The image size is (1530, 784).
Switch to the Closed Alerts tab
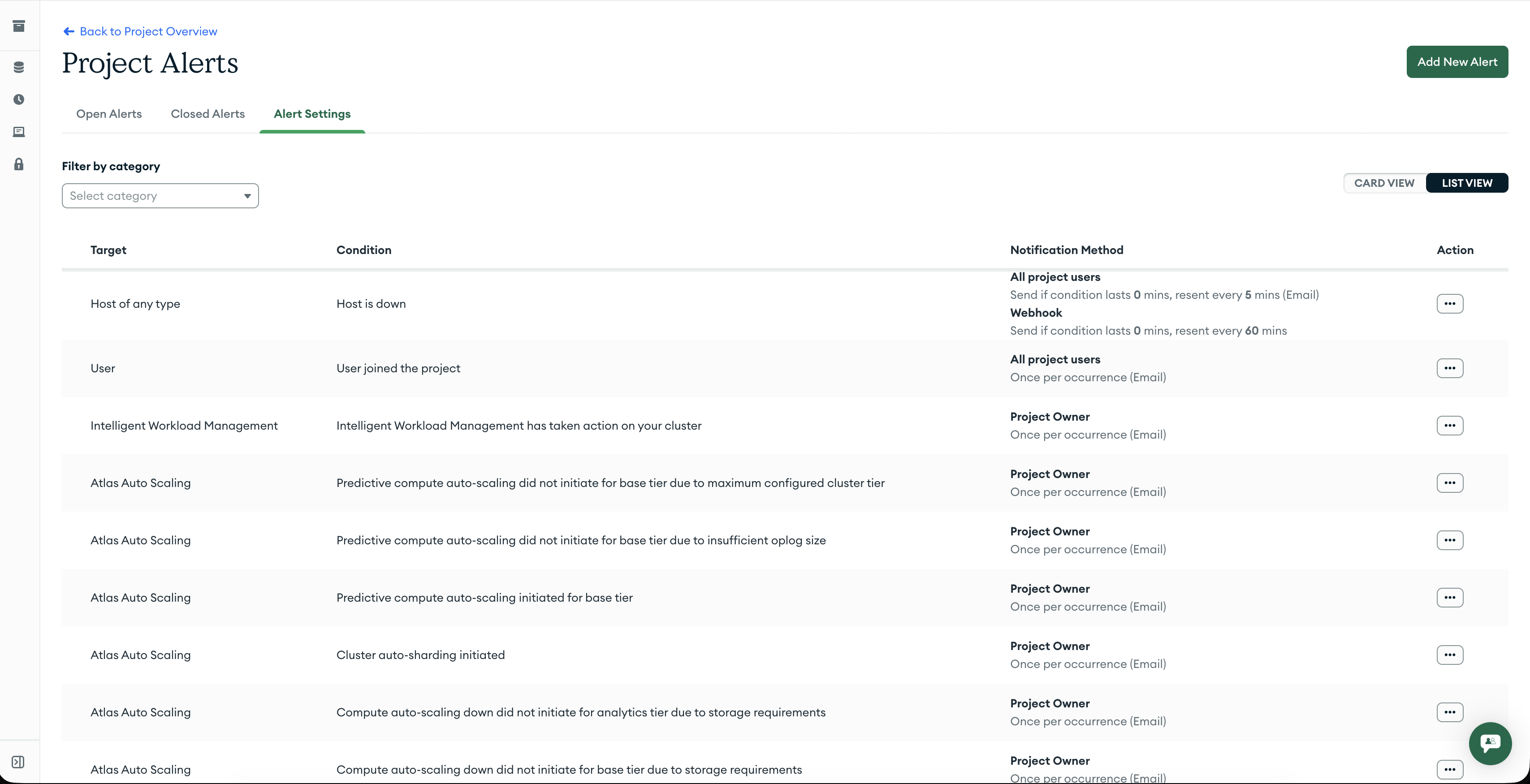click(207, 114)
